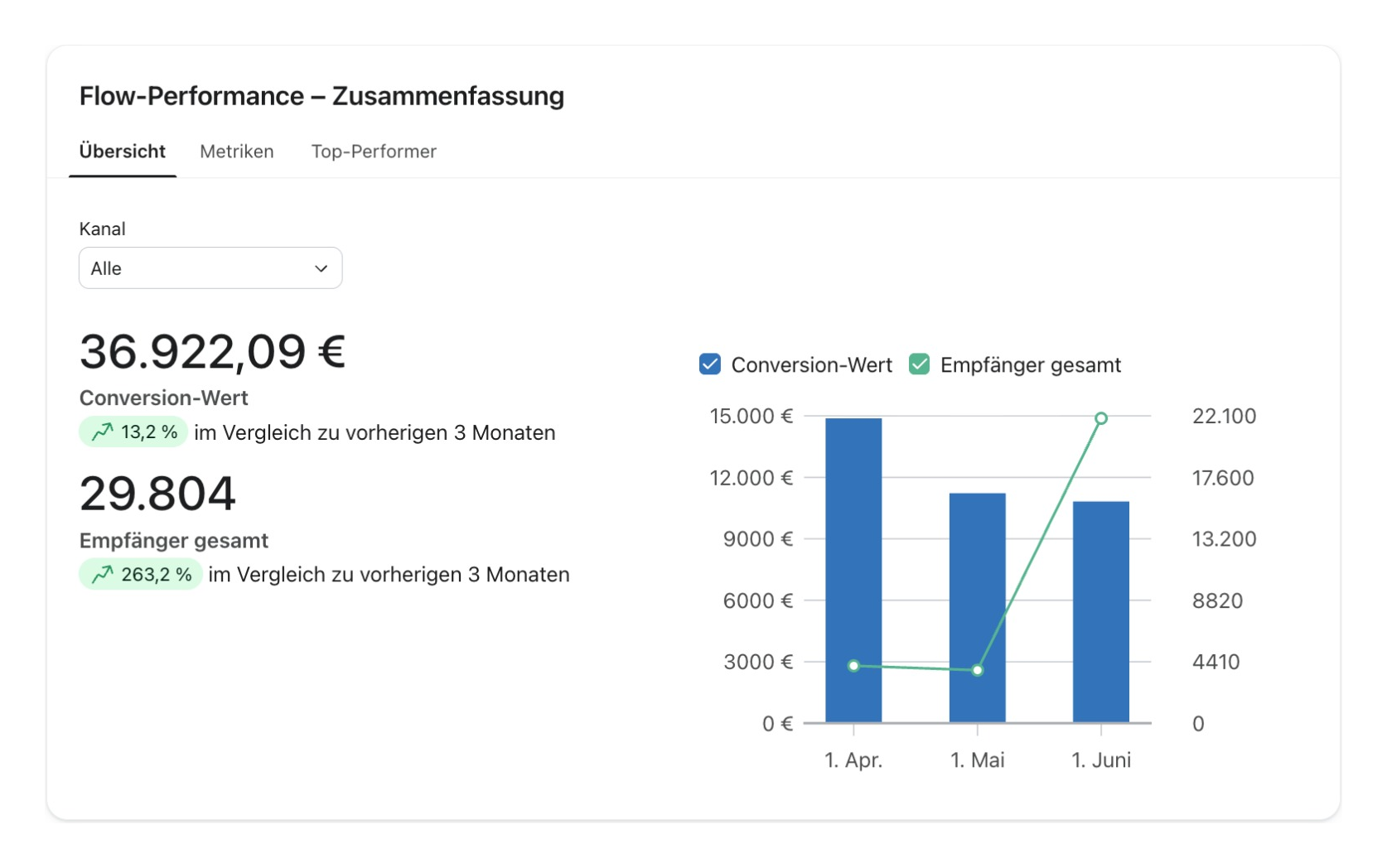The image size is (1387, 868).
Task: Click the 17.600 right axis label
Action: 1223,478
